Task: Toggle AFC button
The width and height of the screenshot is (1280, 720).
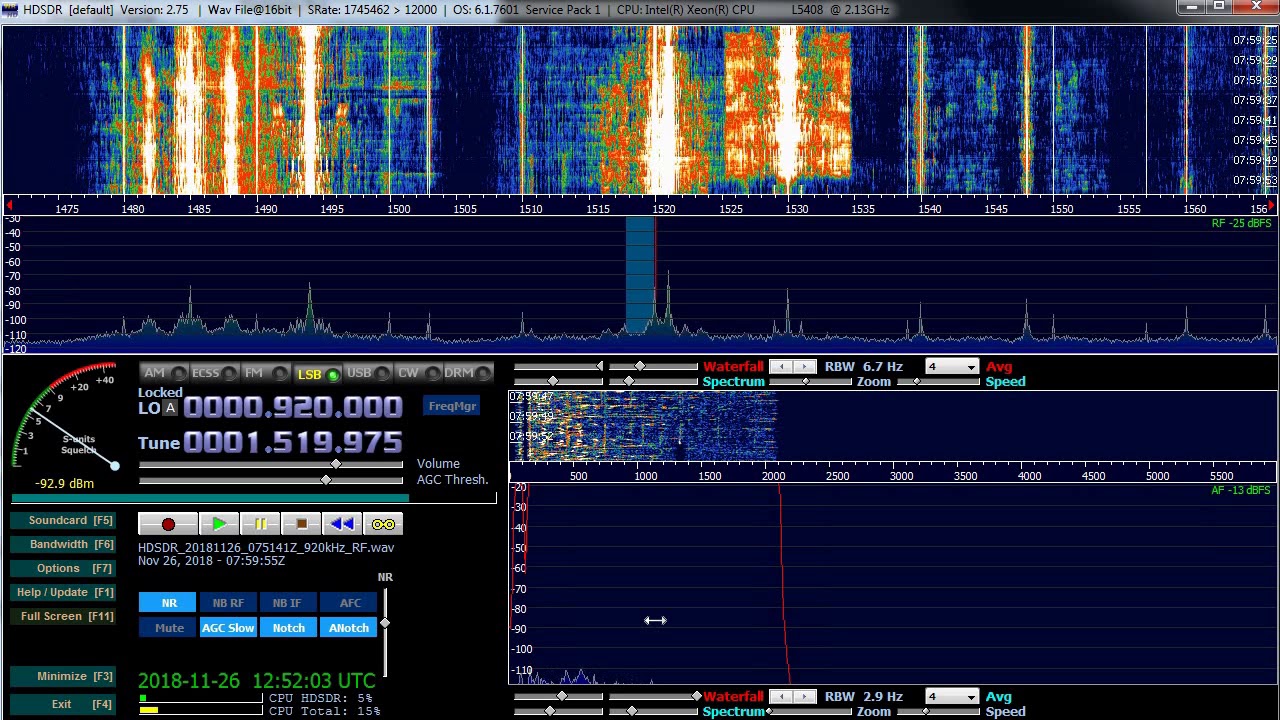Action: [x=350, y=603]
